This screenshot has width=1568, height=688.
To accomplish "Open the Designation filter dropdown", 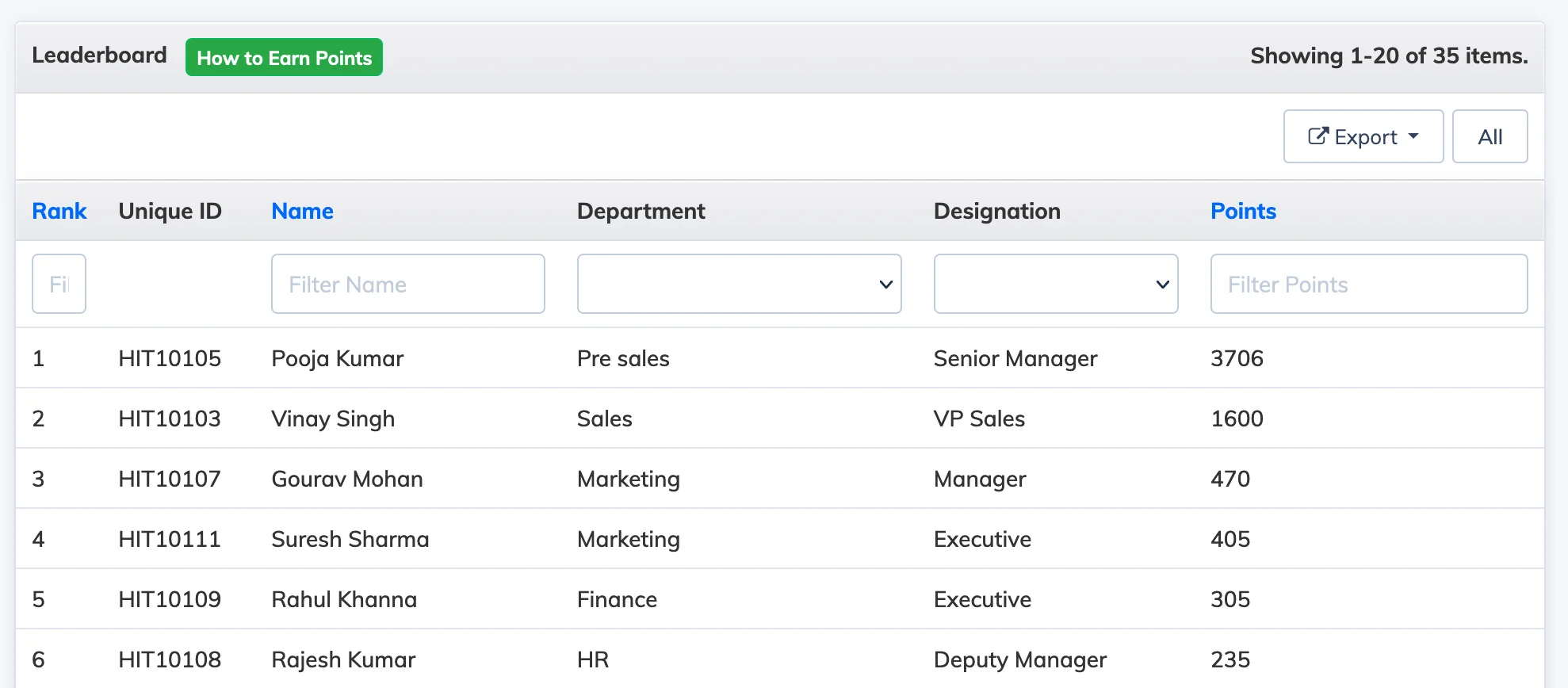I will (x=1056, y=284).
